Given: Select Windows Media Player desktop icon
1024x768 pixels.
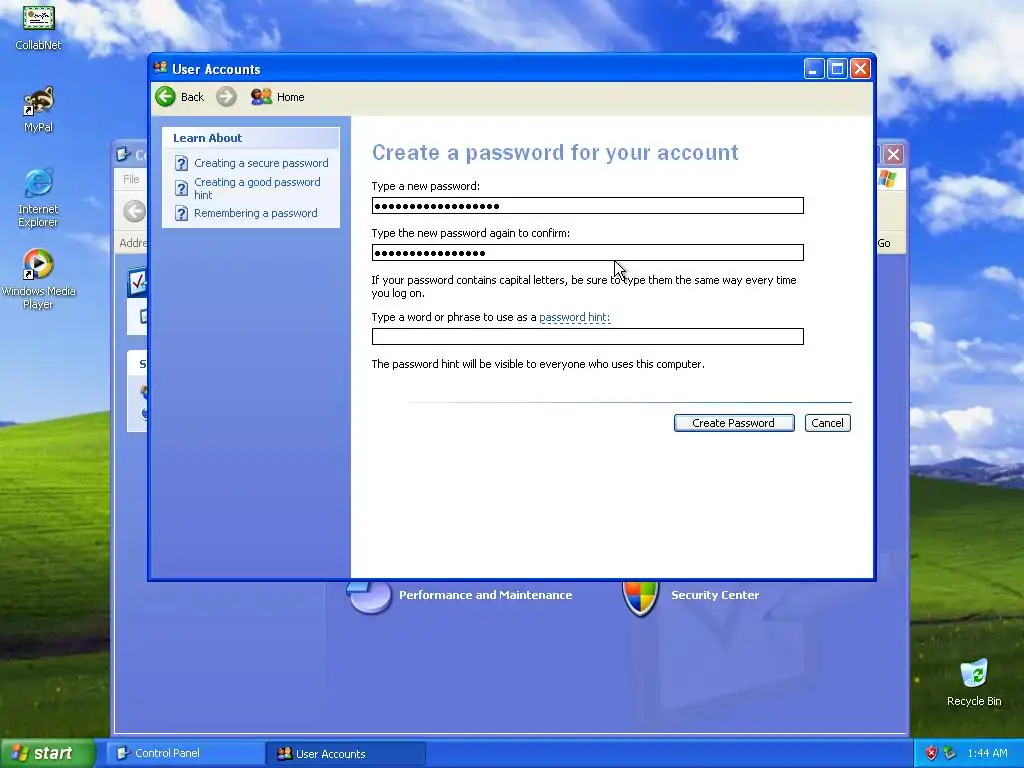Looking at the screenshot, I should 38,279.
